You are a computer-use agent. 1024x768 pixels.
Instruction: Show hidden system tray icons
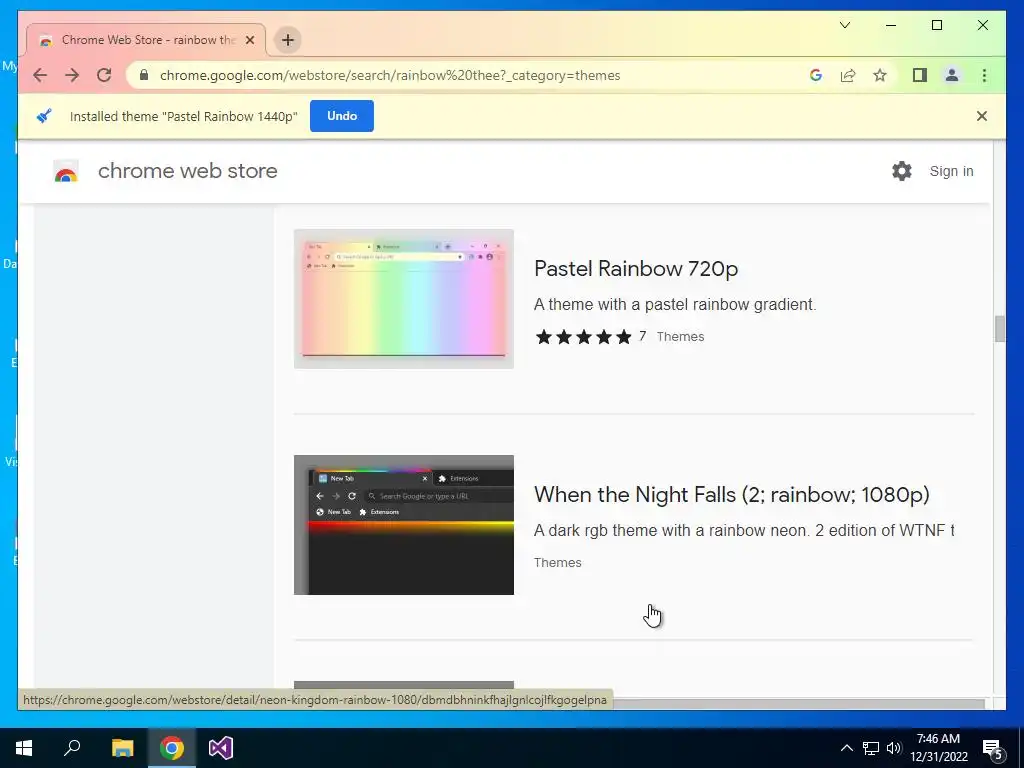(x=846, y=748)
